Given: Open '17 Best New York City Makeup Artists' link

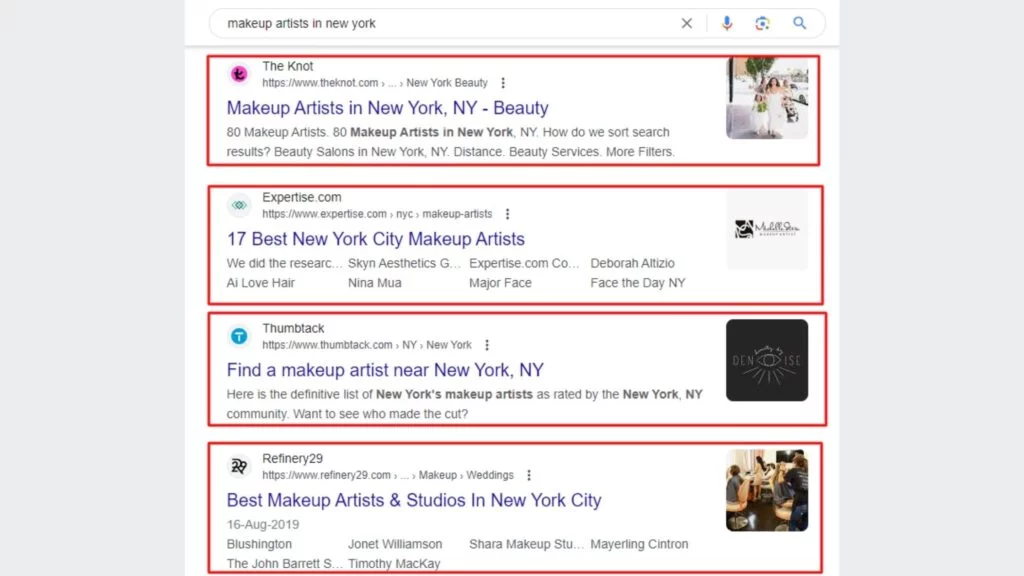Looking at the screenshot, I should (376, 239).
